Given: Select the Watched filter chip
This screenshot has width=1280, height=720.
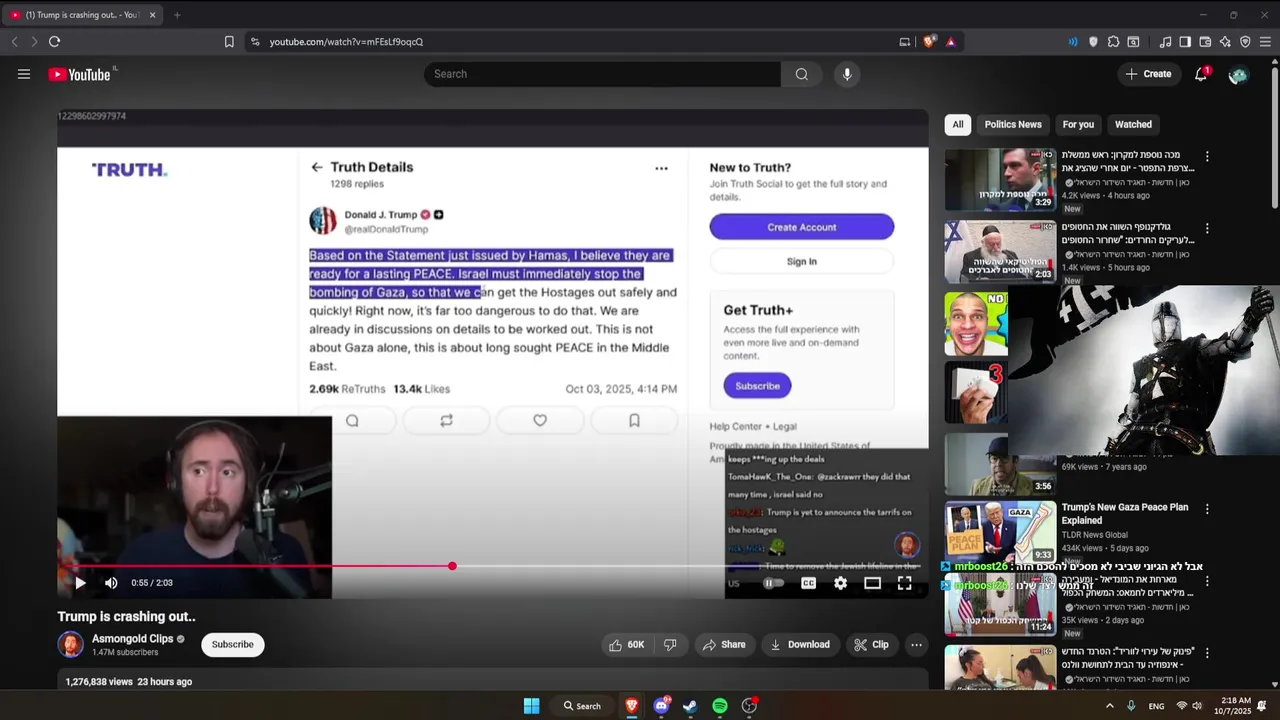Looking at the screenshot, I should click(x=1133, y=124).
